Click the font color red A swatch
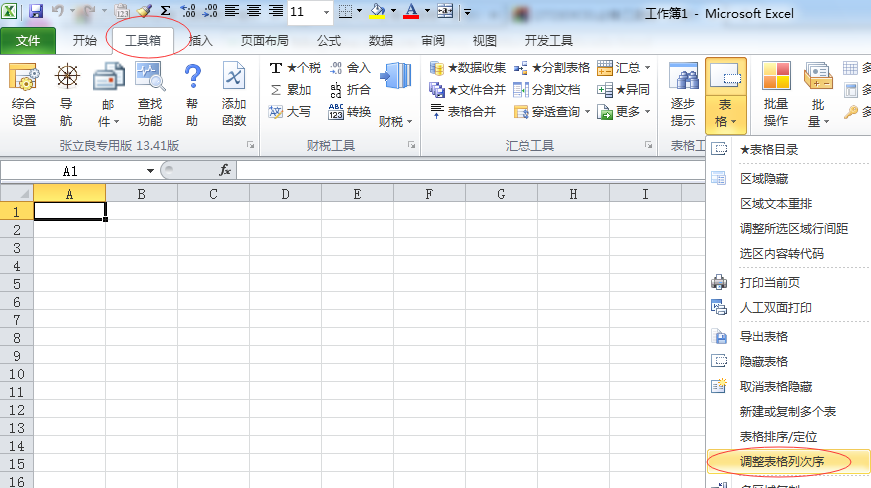871x488 pixels. (410, 12)
